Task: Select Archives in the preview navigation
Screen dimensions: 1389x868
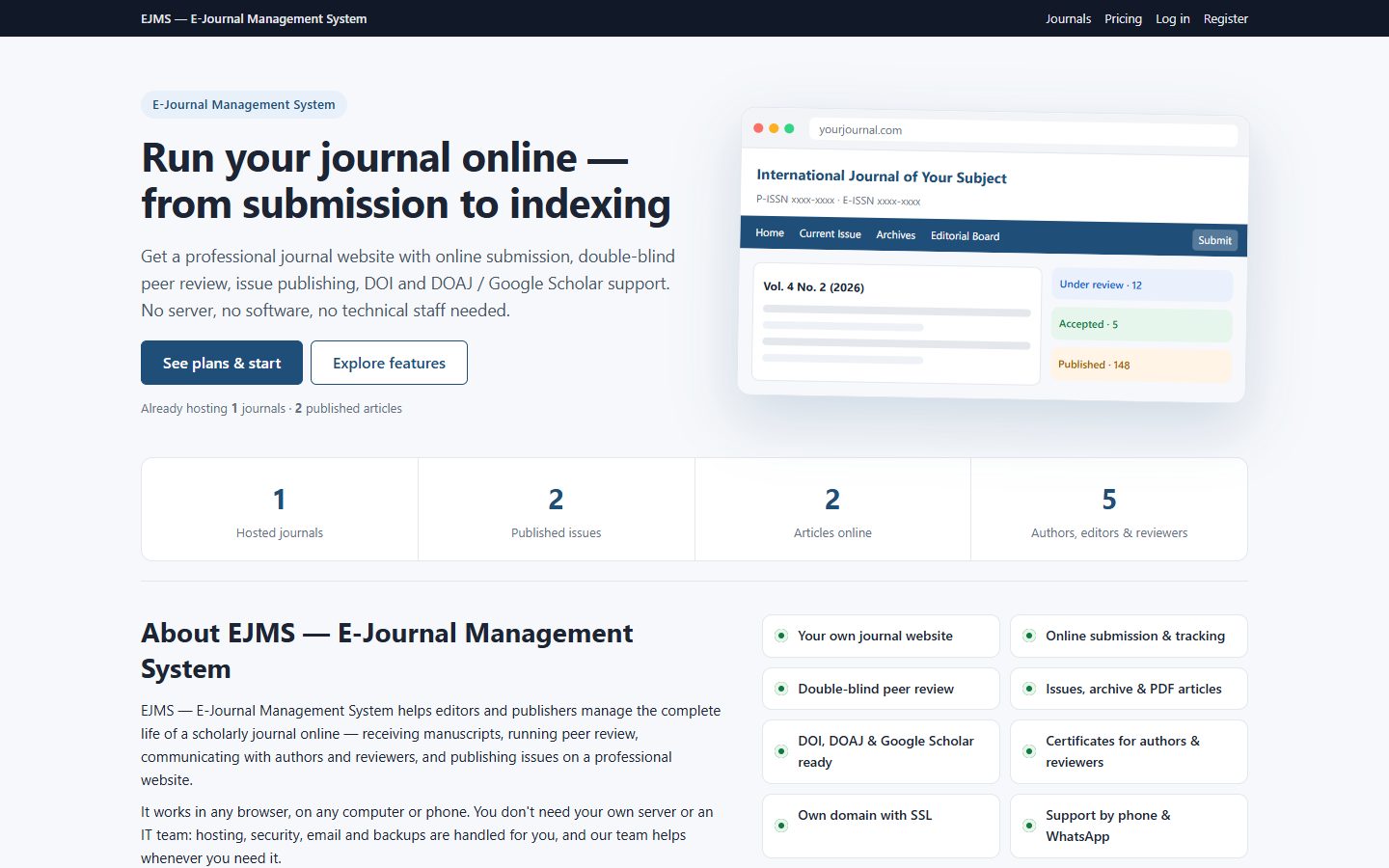Action: 895,234
